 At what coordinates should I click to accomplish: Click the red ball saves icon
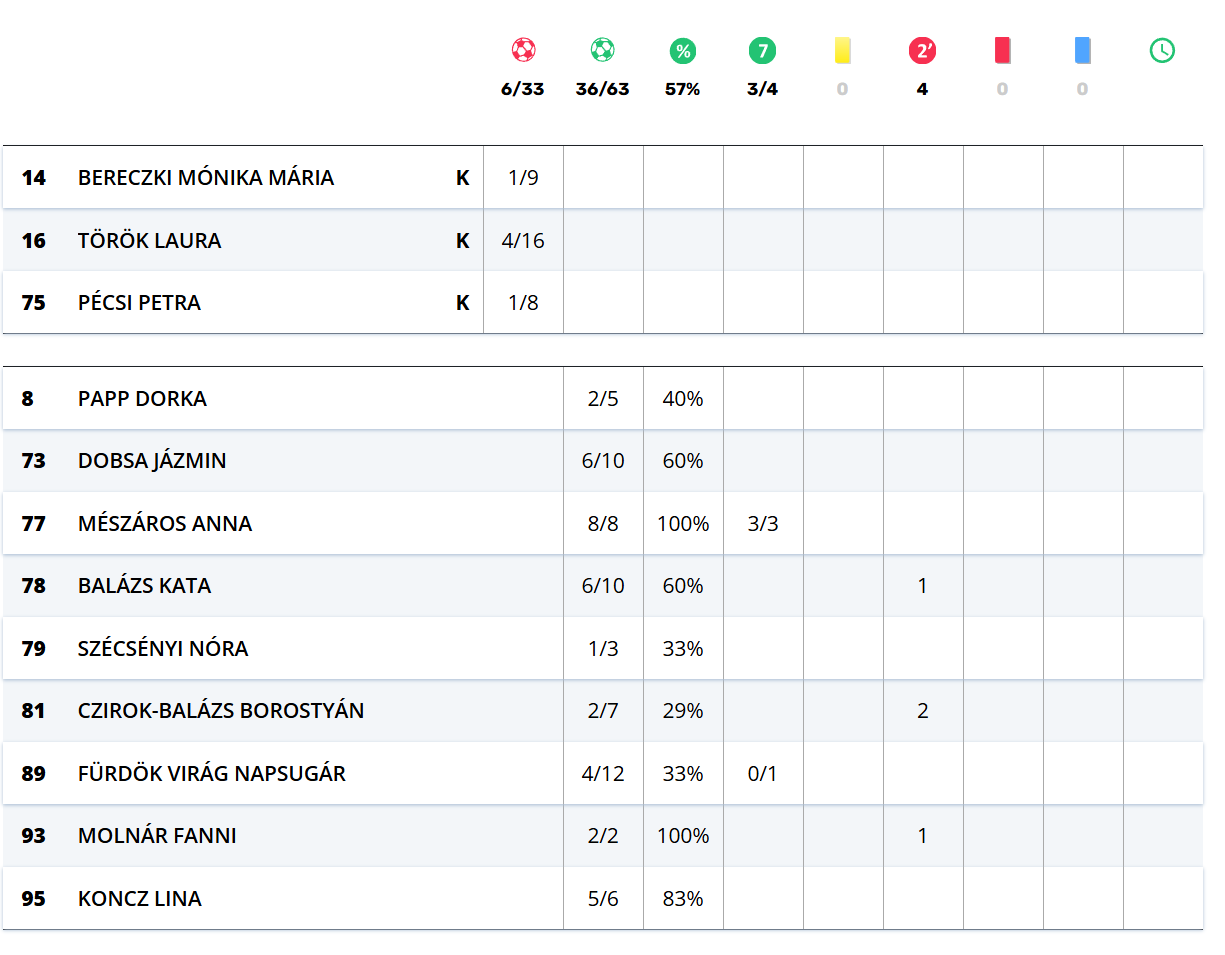tap(523, 50)
